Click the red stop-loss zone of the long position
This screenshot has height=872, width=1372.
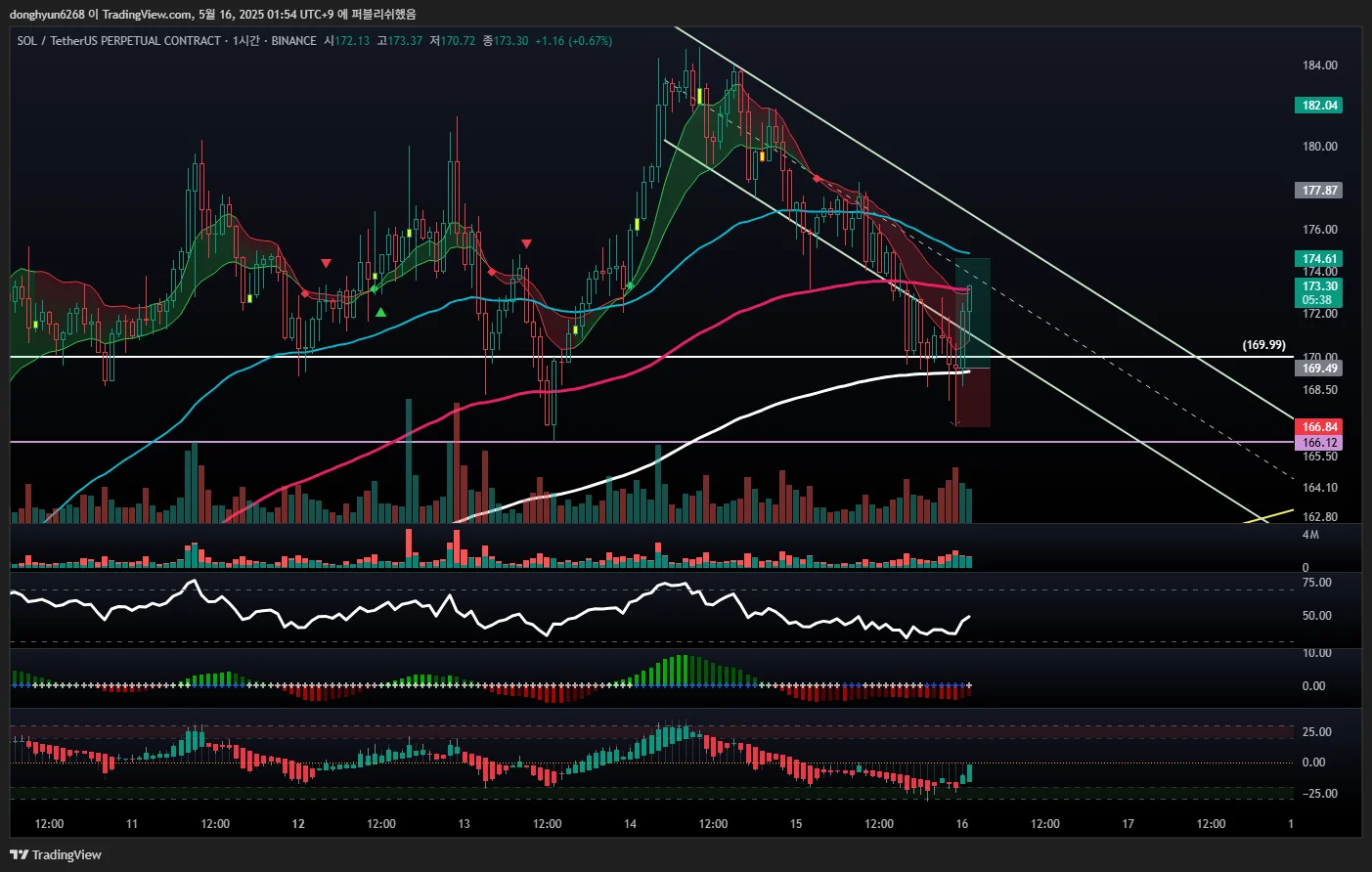973,398
